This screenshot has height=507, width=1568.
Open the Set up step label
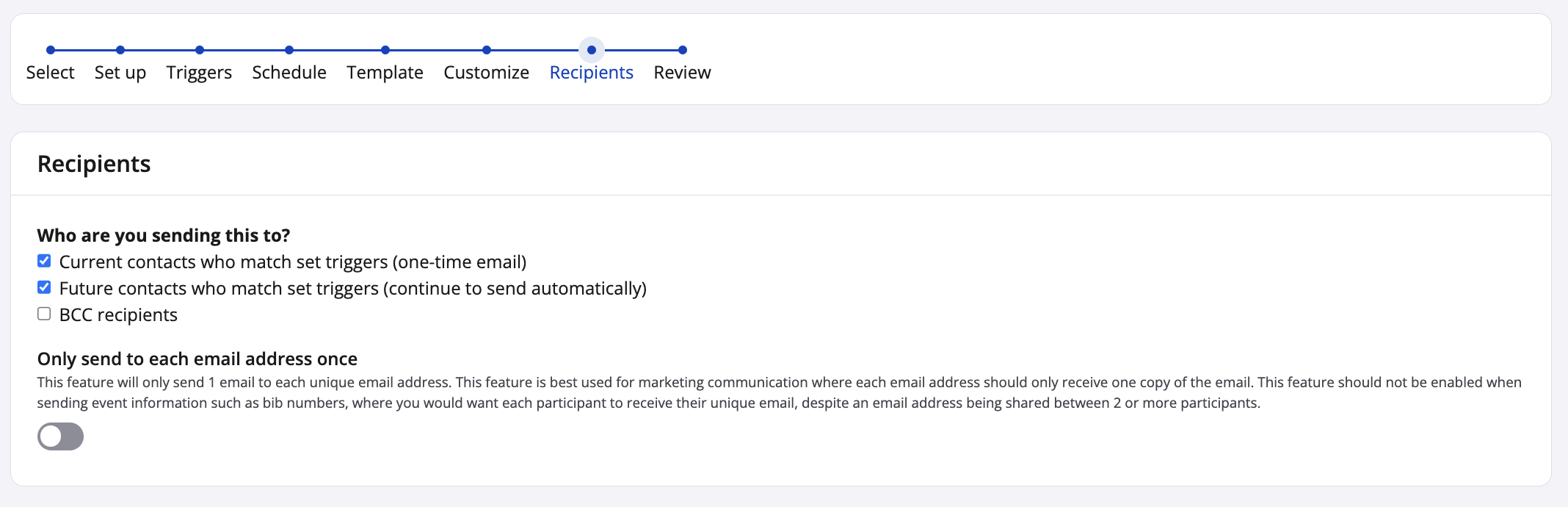120,73
